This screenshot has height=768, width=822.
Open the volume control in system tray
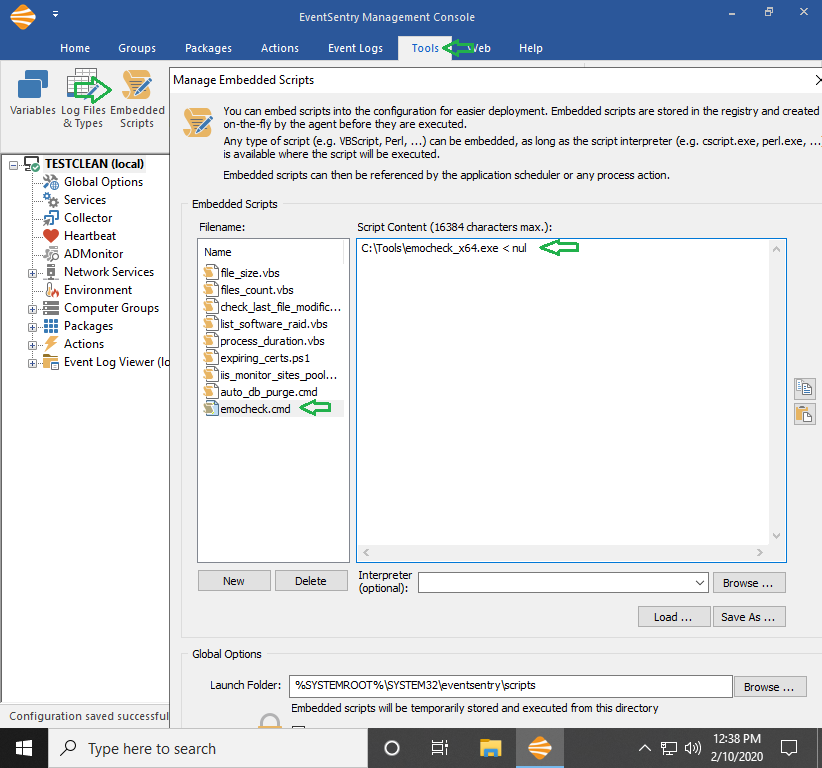(x=693, y=748)
